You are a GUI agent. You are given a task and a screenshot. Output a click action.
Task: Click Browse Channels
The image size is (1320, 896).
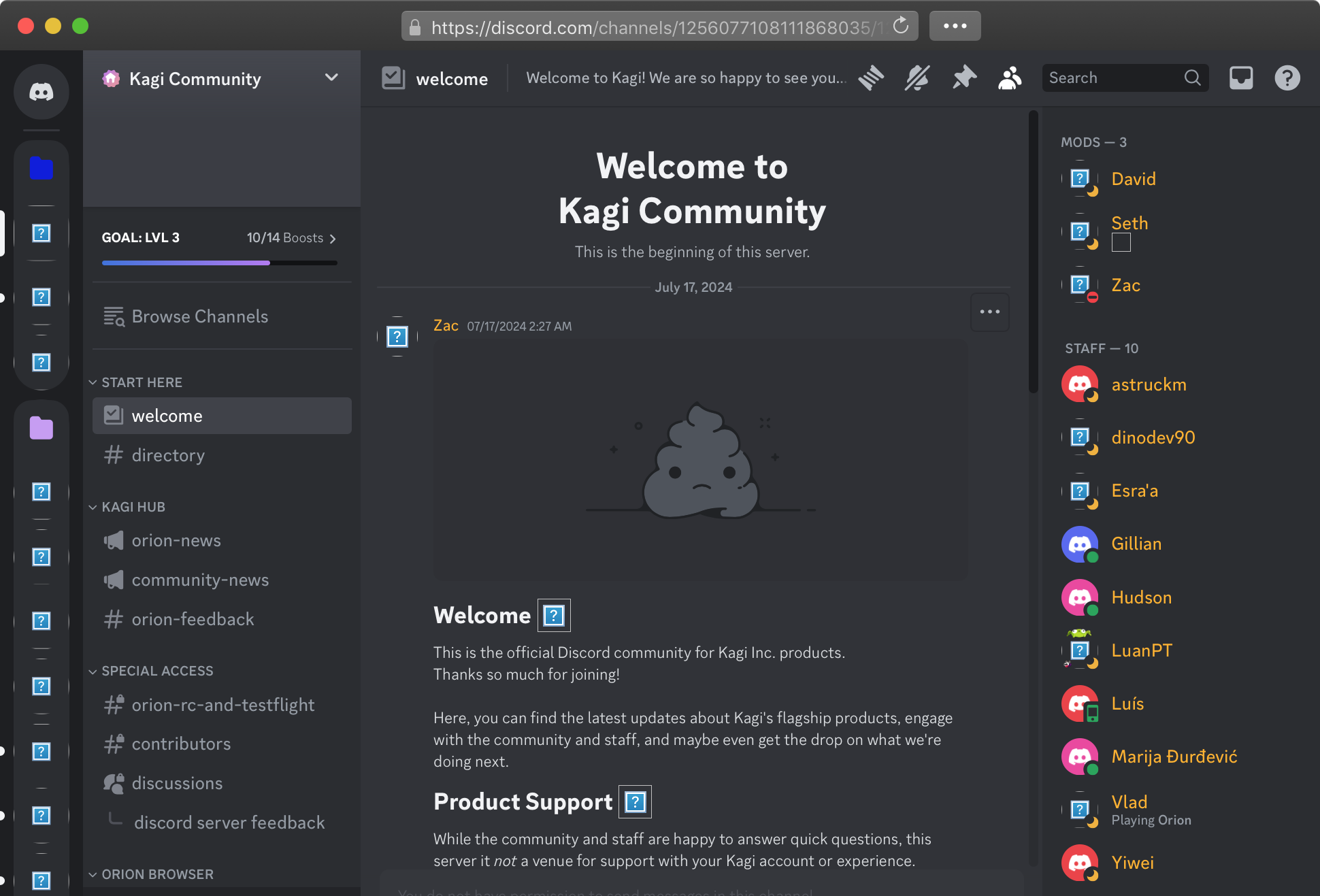click(199, 316)
